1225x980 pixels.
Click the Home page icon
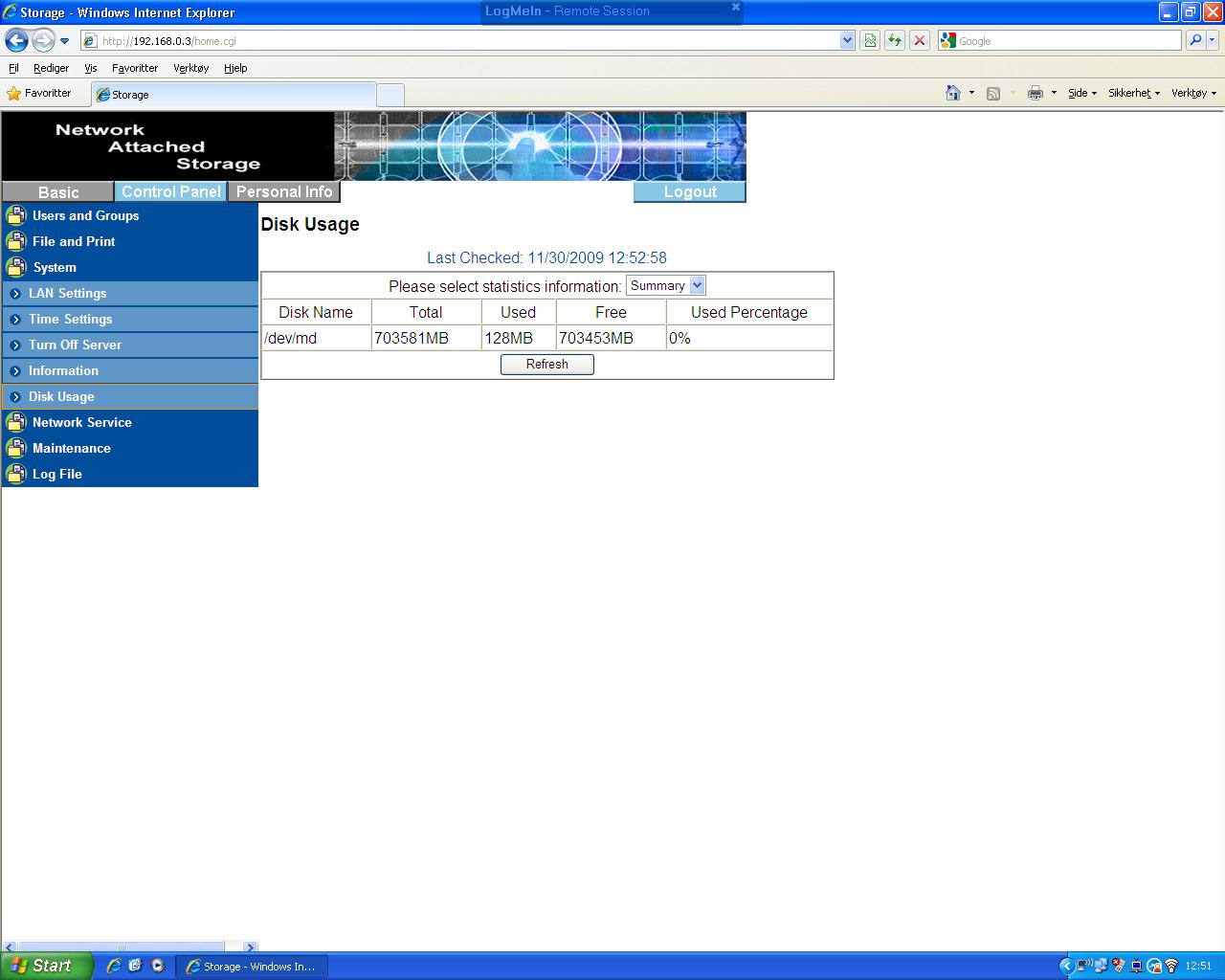click(x=953, y=93)
